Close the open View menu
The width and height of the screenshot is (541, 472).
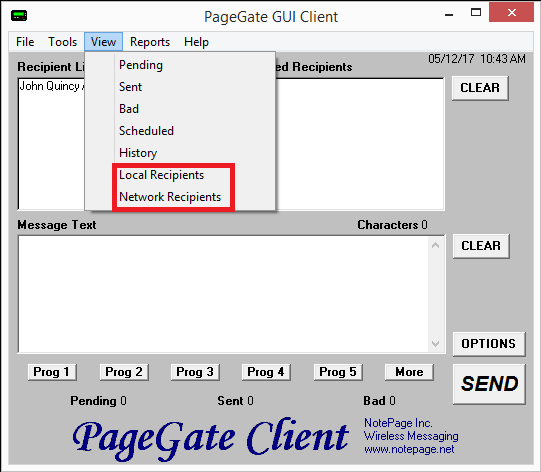tap(103, 42)
